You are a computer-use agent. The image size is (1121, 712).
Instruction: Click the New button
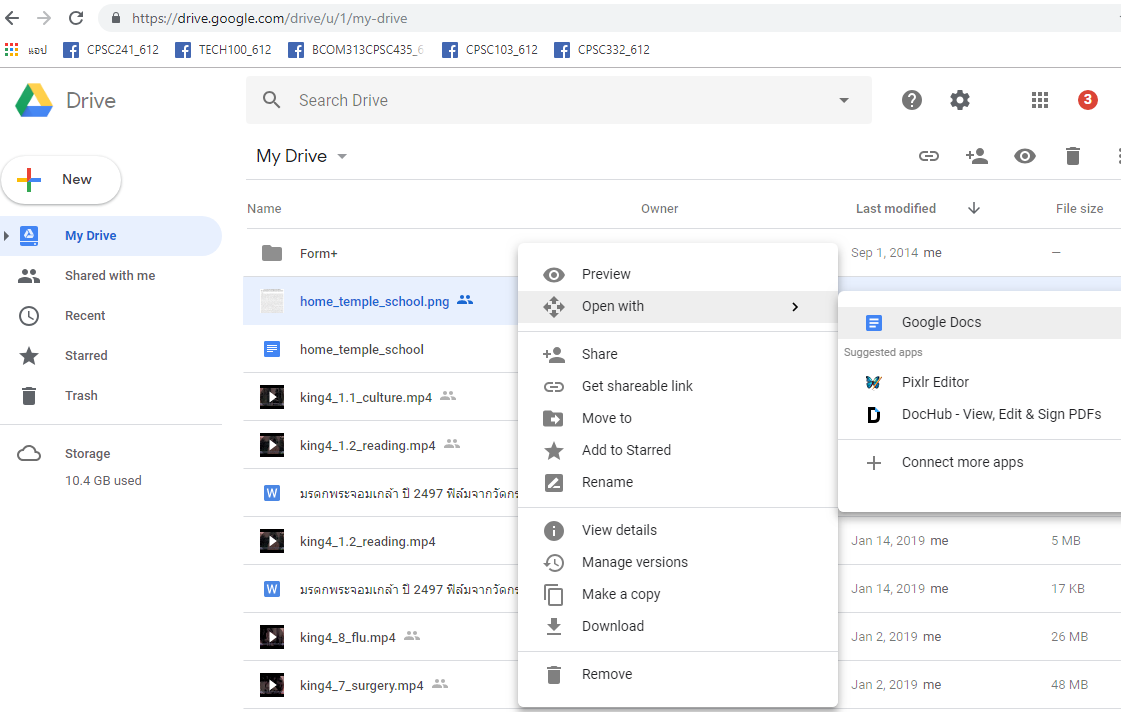(62, 180)
